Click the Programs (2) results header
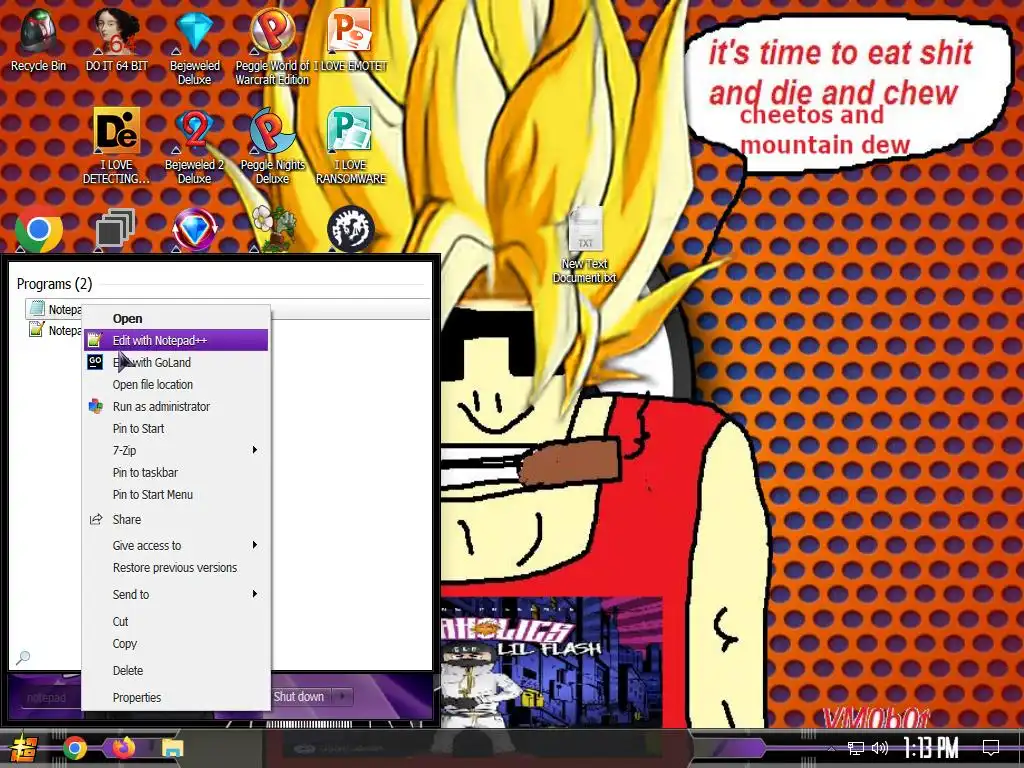1024x768 pixels. click(x=55, y=284)
